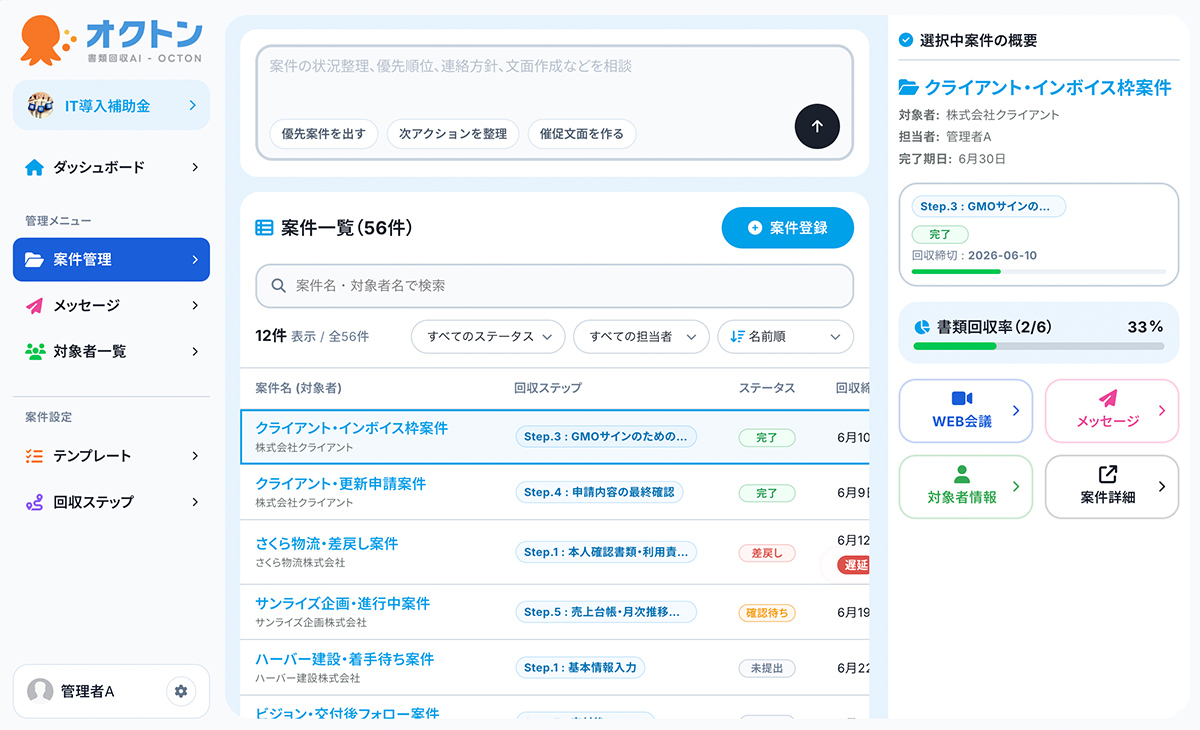Send prompt with the up-arrow button
This screenshot has height=730, width=1200.
click(817, 126)
